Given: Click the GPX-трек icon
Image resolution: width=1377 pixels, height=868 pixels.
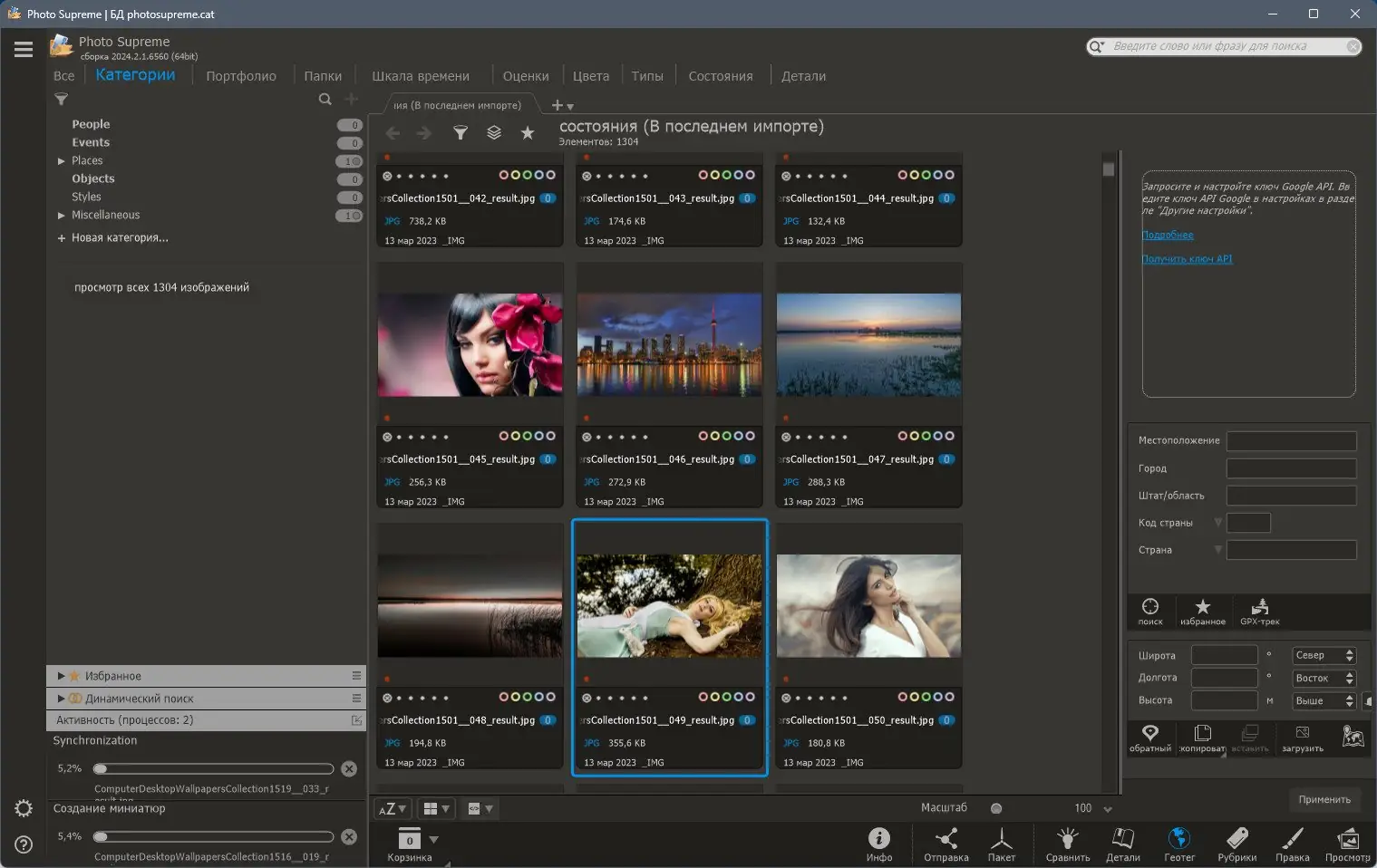Looking at the screenshot, I should (1259, 608).
